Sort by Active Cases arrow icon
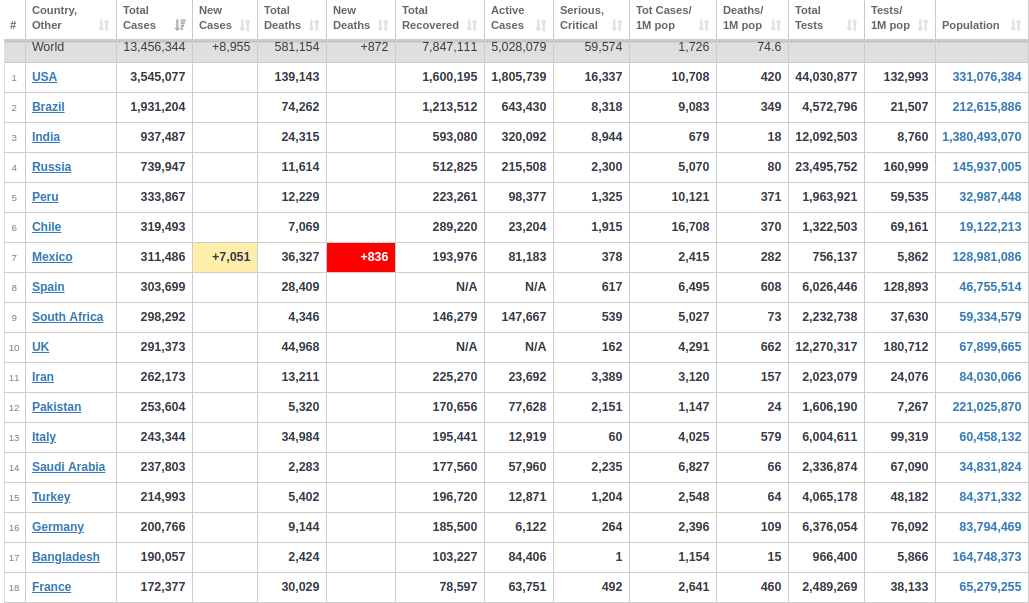Viewport: 1029px width, 603px height. (x=541, y=26)
